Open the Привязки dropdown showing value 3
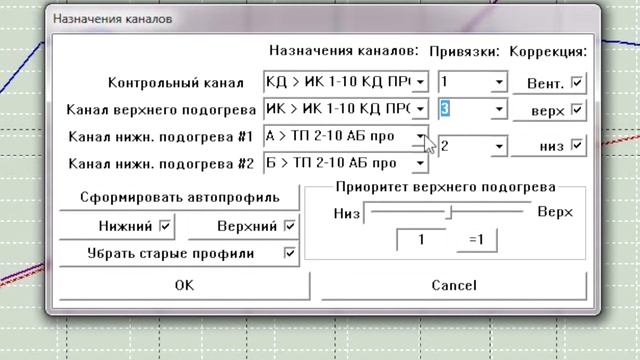640x360 pixels. tap(499, 109)
